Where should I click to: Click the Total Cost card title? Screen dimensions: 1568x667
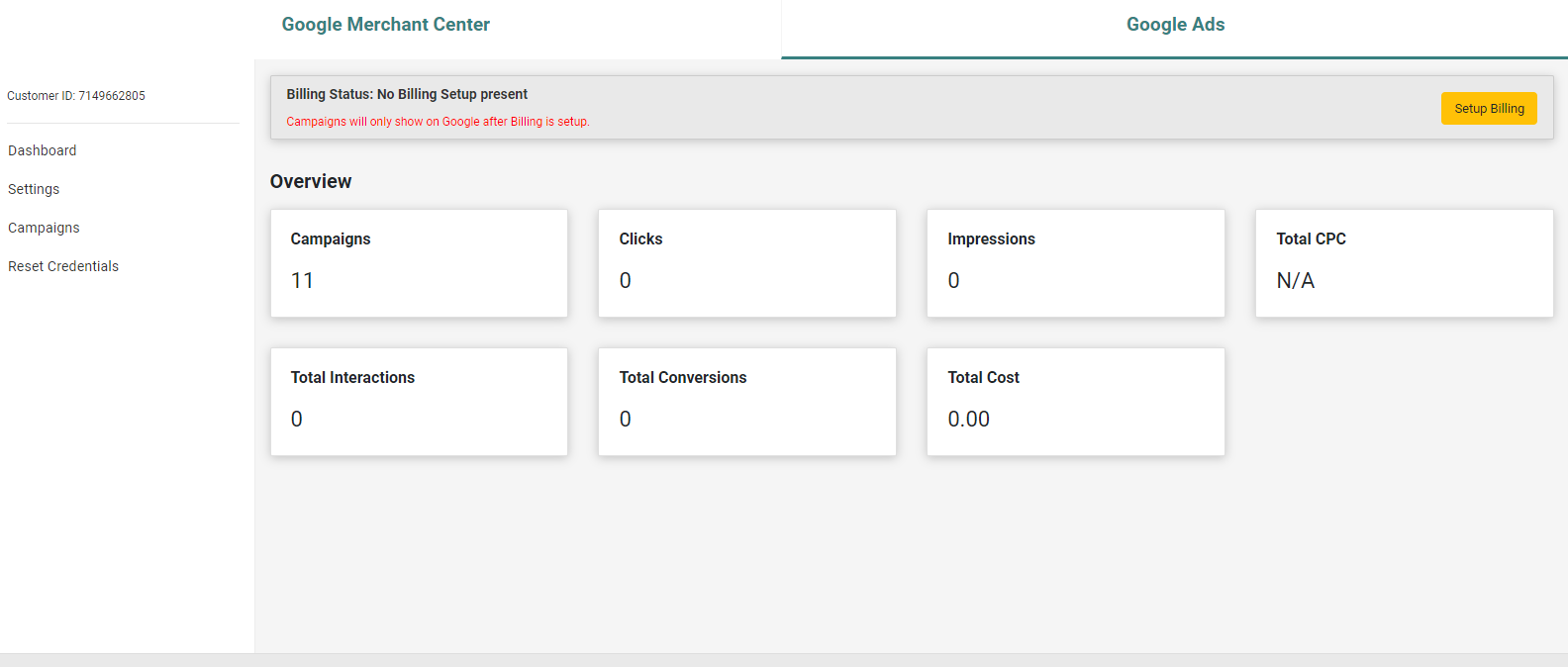983,377
